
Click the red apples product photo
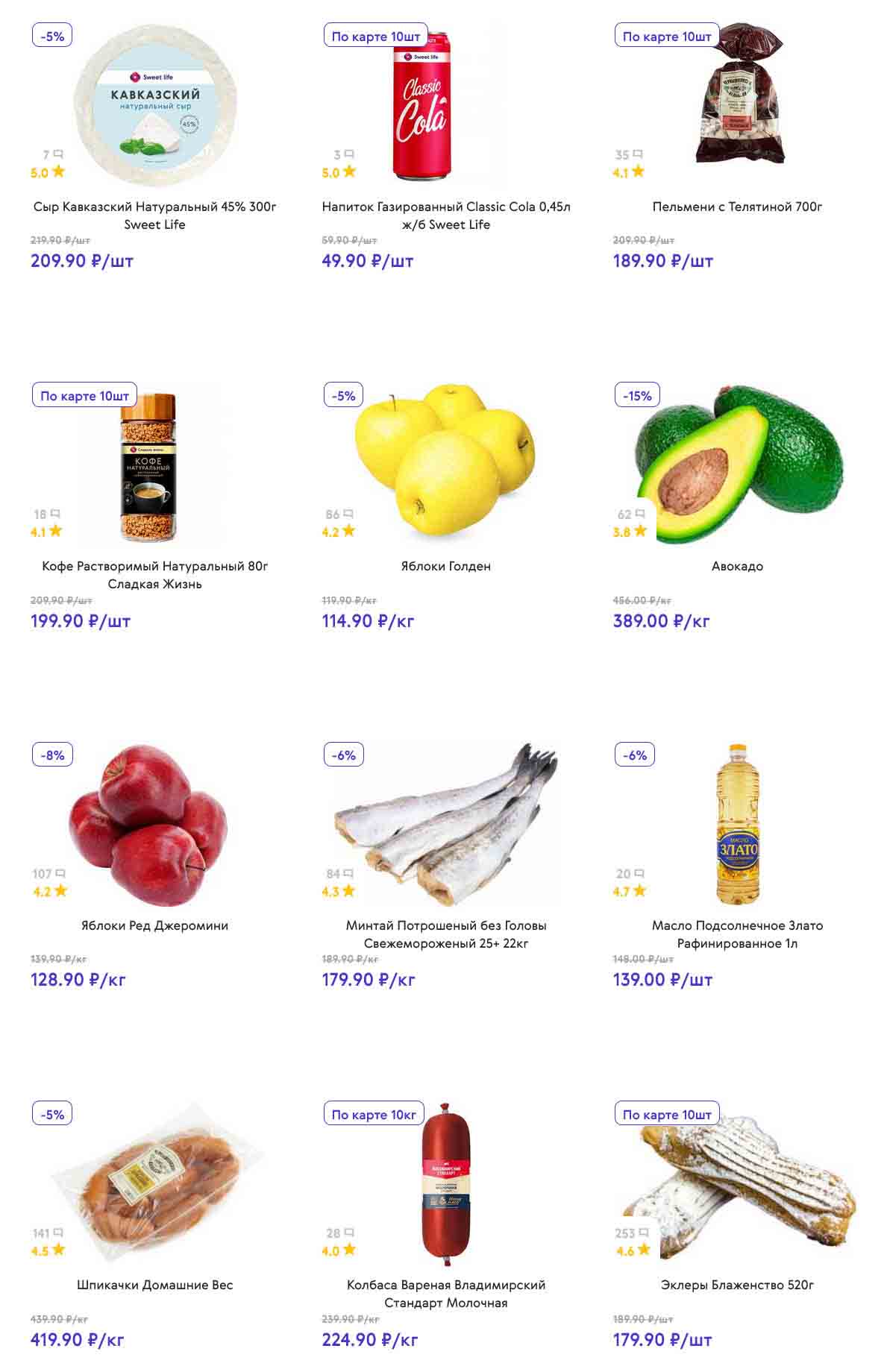click(x=149, y=824)
